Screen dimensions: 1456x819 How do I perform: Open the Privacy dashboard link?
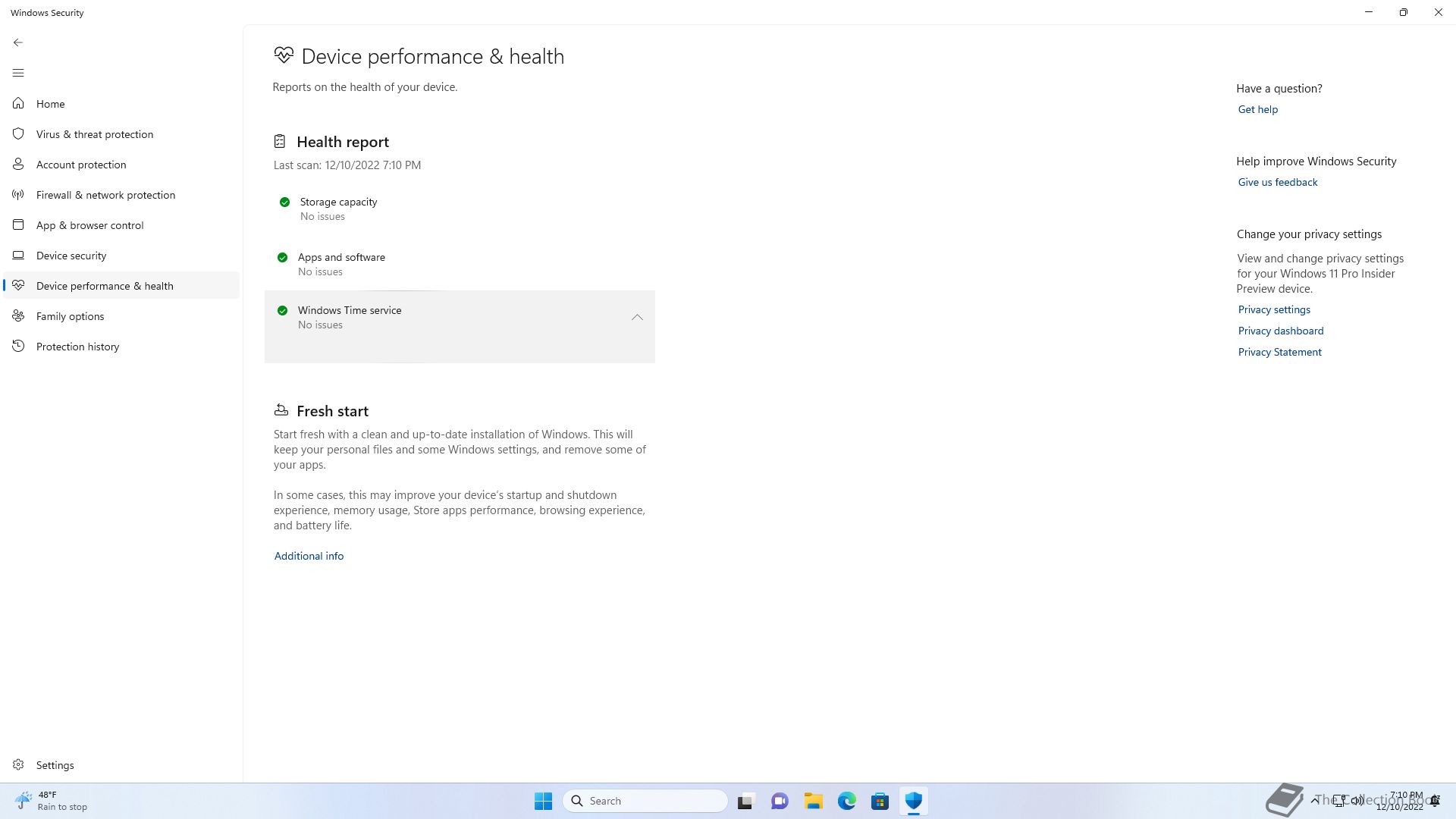pos(1280,331)
